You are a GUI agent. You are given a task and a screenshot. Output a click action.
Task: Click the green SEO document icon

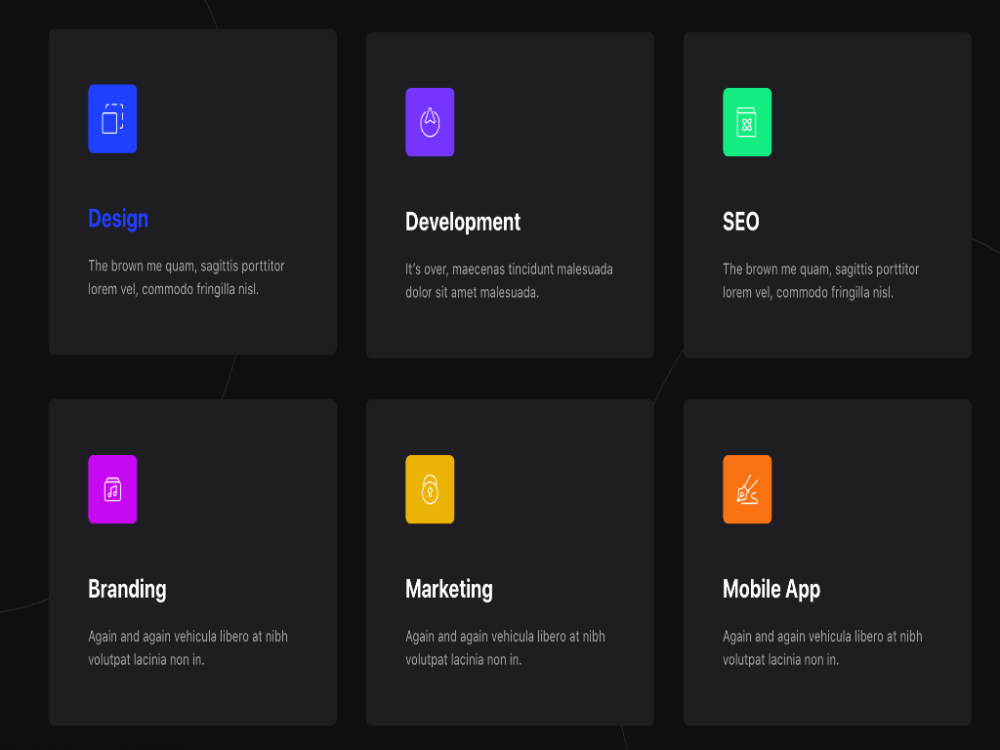[747, 122]
